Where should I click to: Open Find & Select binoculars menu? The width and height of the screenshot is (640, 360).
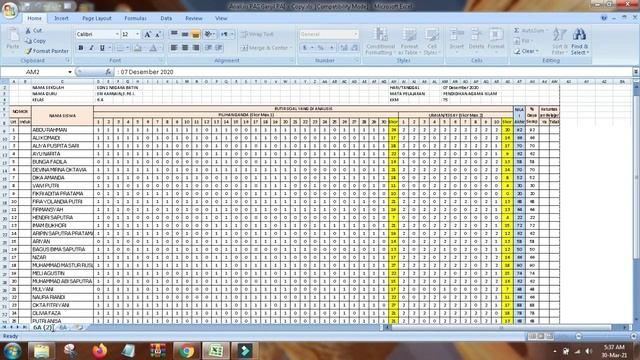click(579, 41)
